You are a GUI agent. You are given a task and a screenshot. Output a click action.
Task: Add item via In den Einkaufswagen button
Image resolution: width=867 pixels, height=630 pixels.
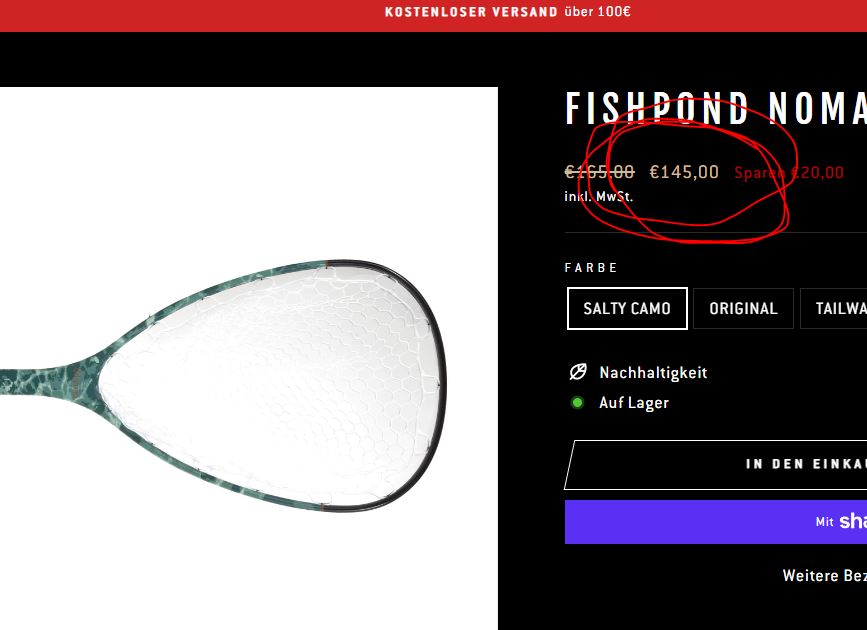coord(715,465)
